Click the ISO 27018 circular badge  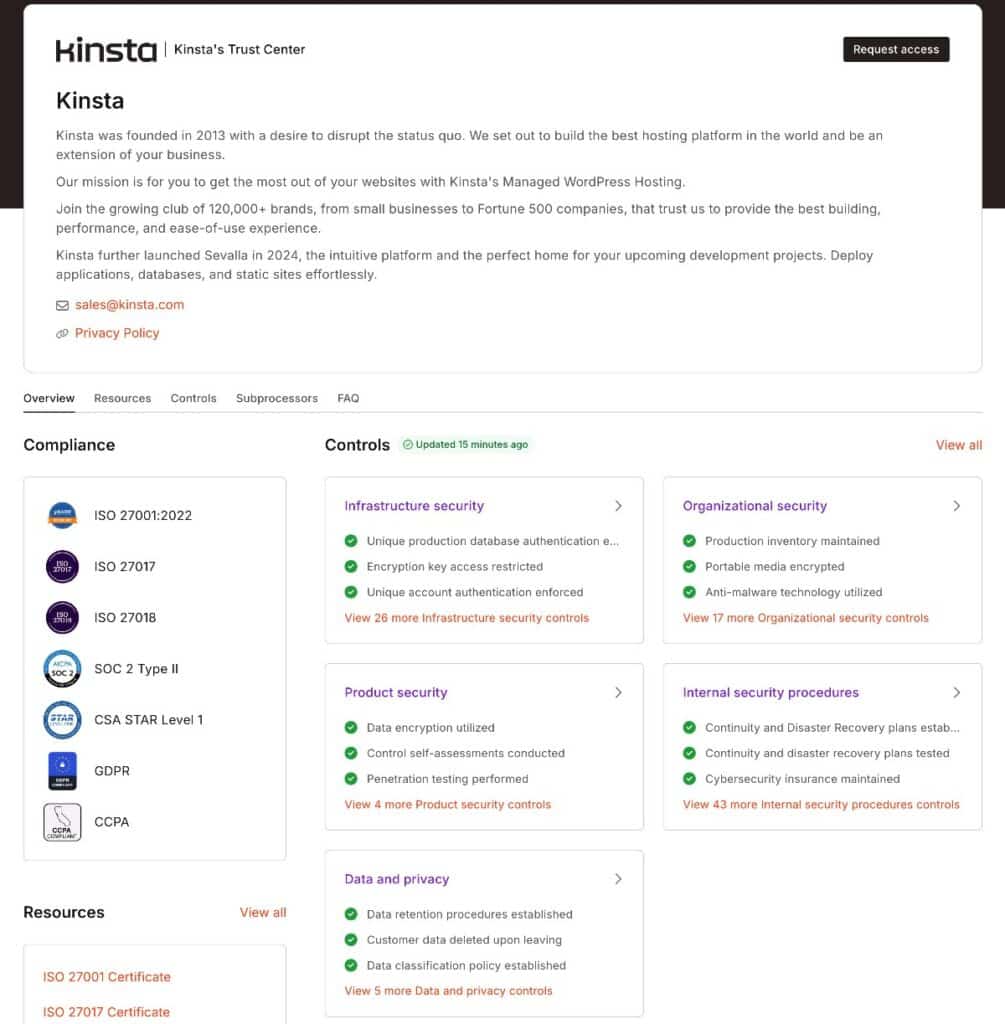pos(62,617)
